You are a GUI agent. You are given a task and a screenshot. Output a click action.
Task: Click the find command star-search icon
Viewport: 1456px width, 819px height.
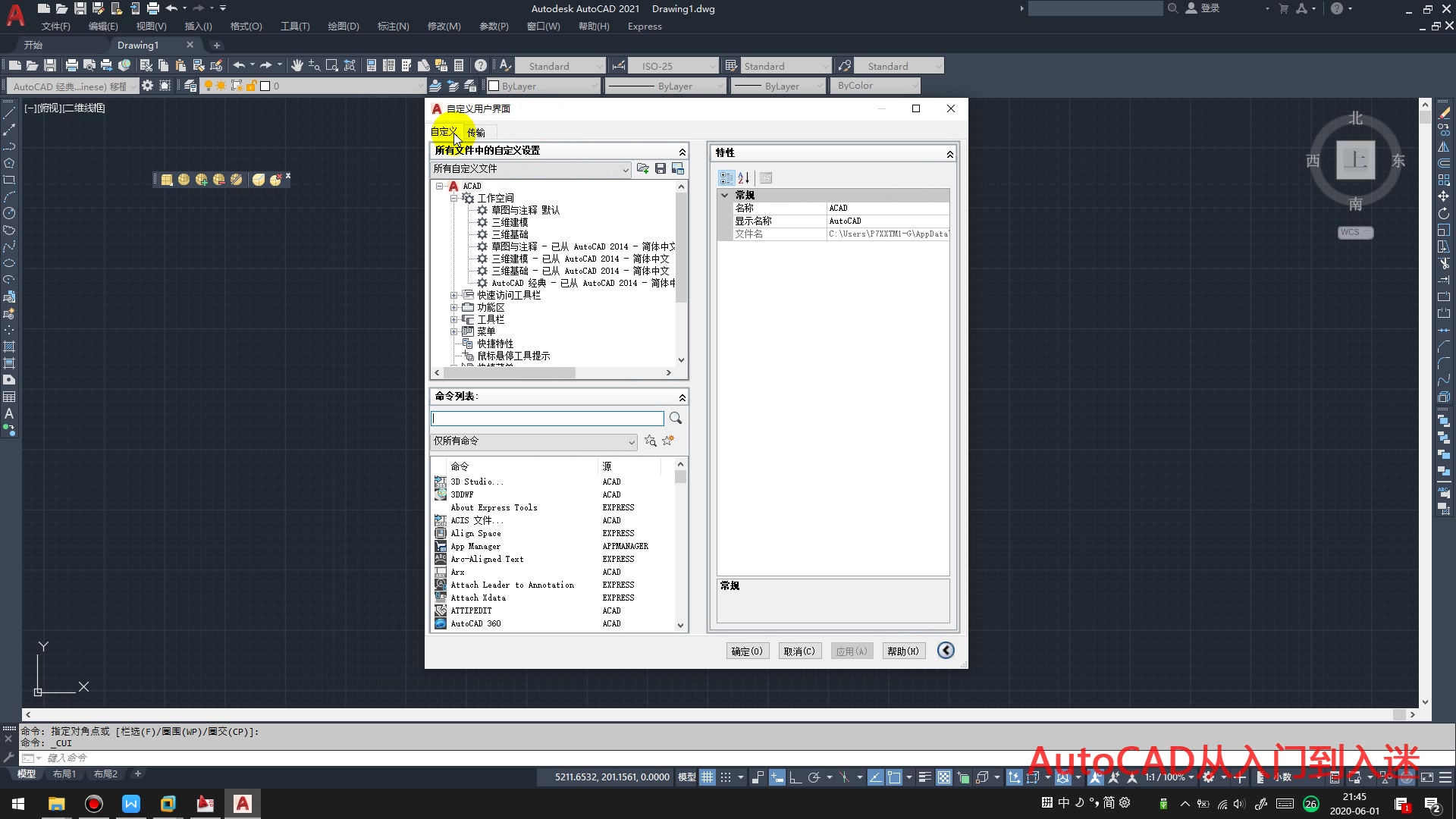(650, 441)
